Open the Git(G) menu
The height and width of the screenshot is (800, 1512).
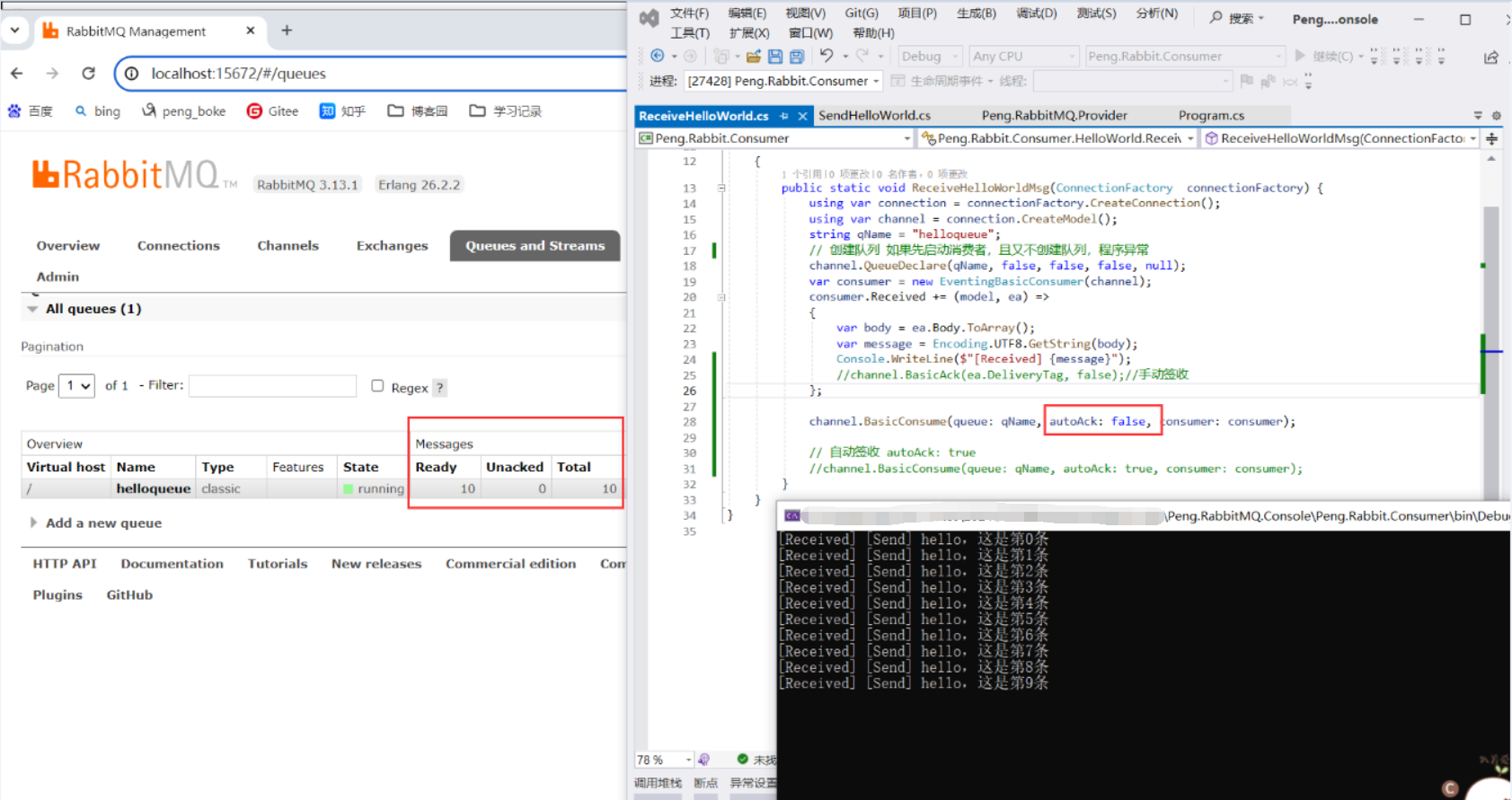coord(862,13)
